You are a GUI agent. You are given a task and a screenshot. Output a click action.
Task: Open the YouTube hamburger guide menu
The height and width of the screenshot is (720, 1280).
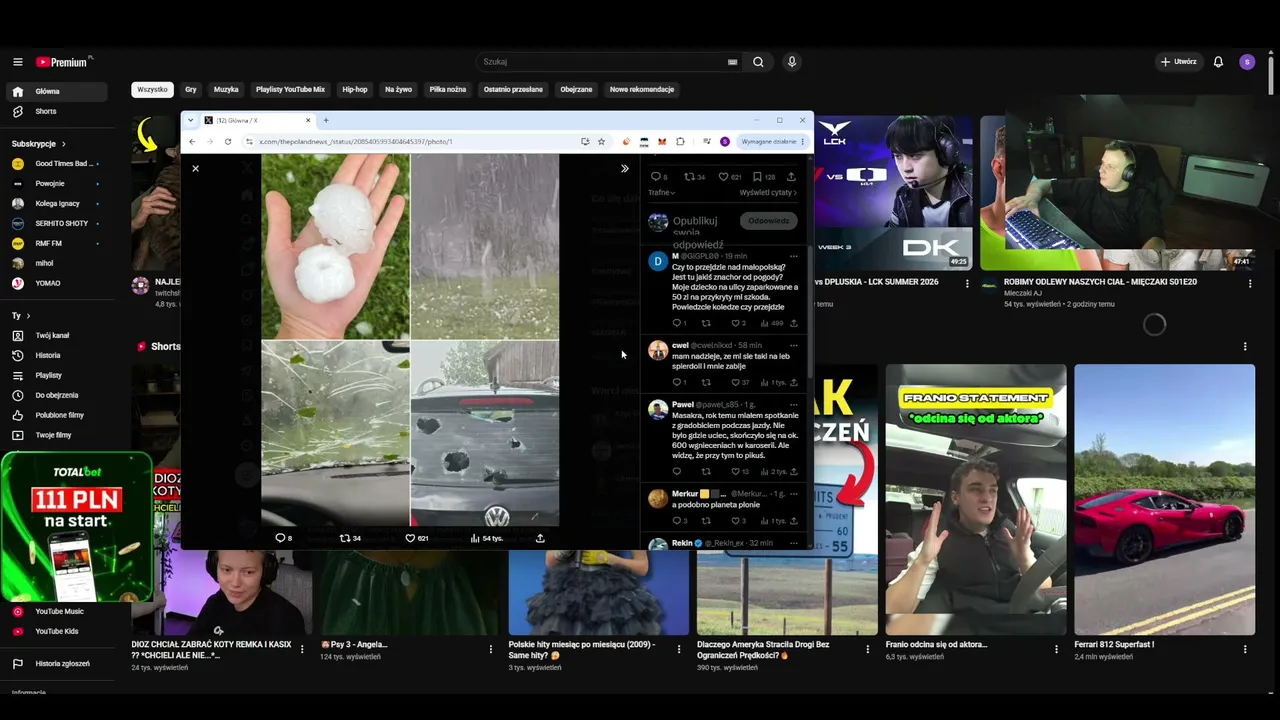click(17, 62)
